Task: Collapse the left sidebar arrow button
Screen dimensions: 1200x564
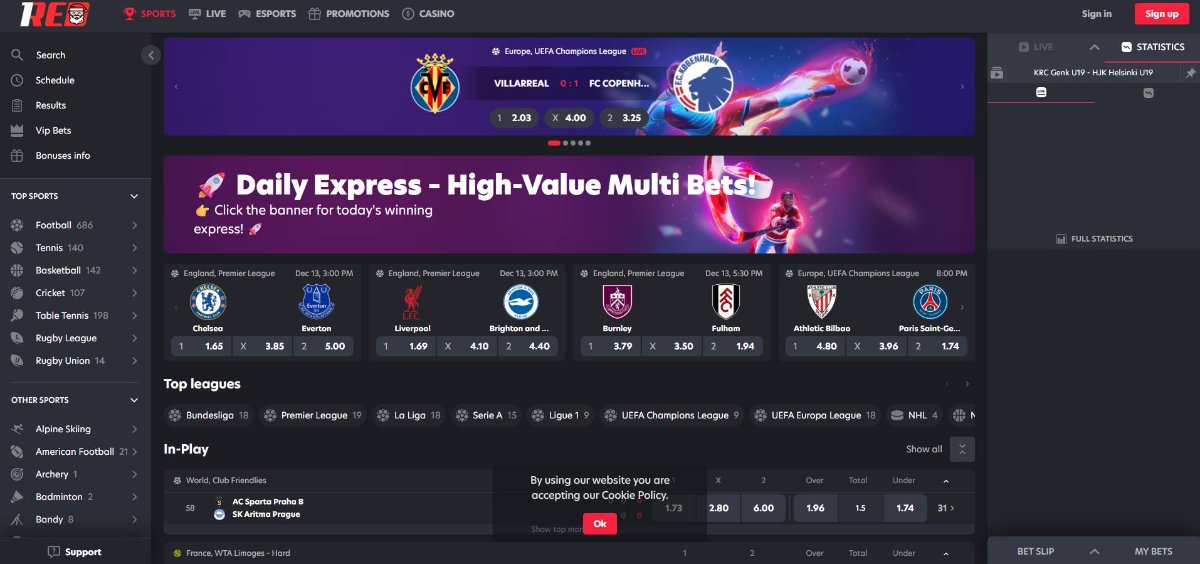Action: pyautogui.click(x=151, y=55)
